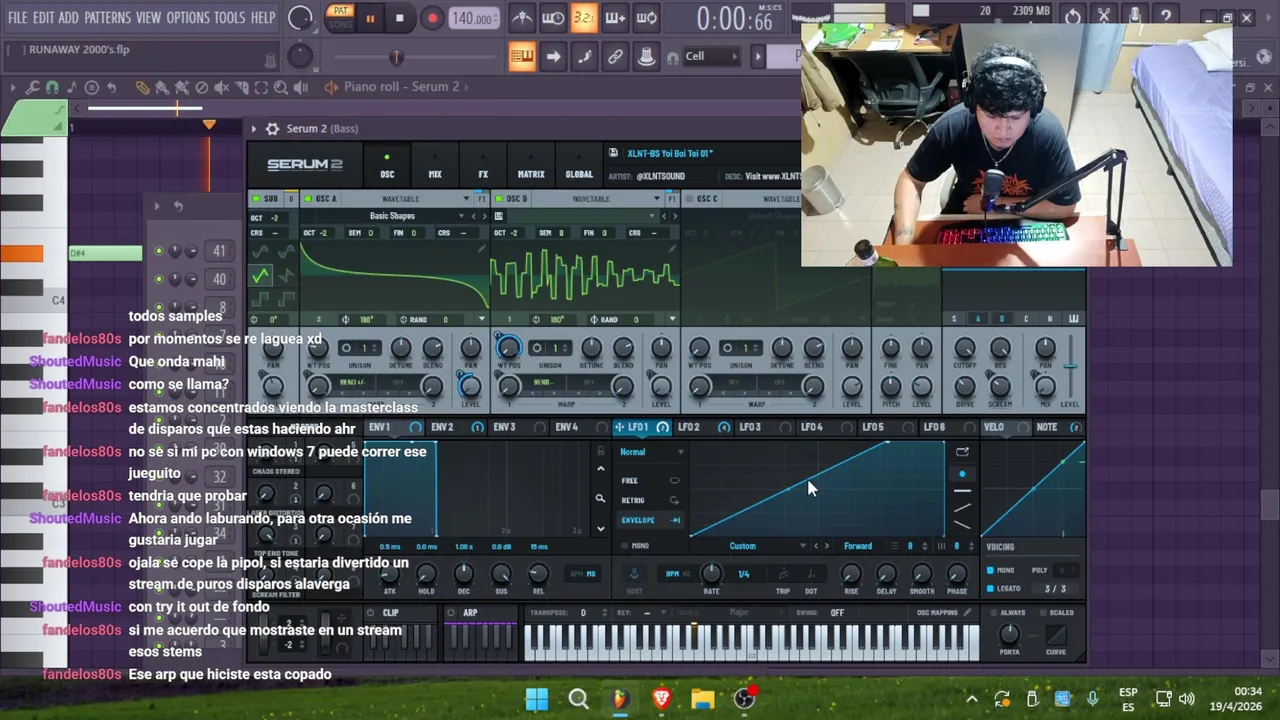Enable the SCALED portamento checkbox
Image resolution: width=1280 pixels, height=720 pixels.
(x=1045, y=613)
